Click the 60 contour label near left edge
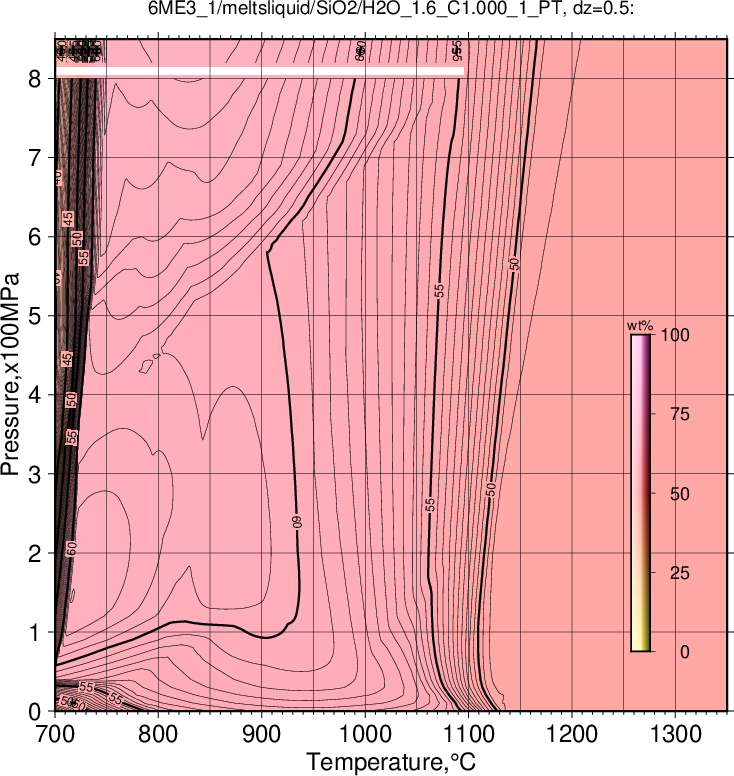Image resolution: width=734 pixels, height=776 pixels. click(72, 548)
